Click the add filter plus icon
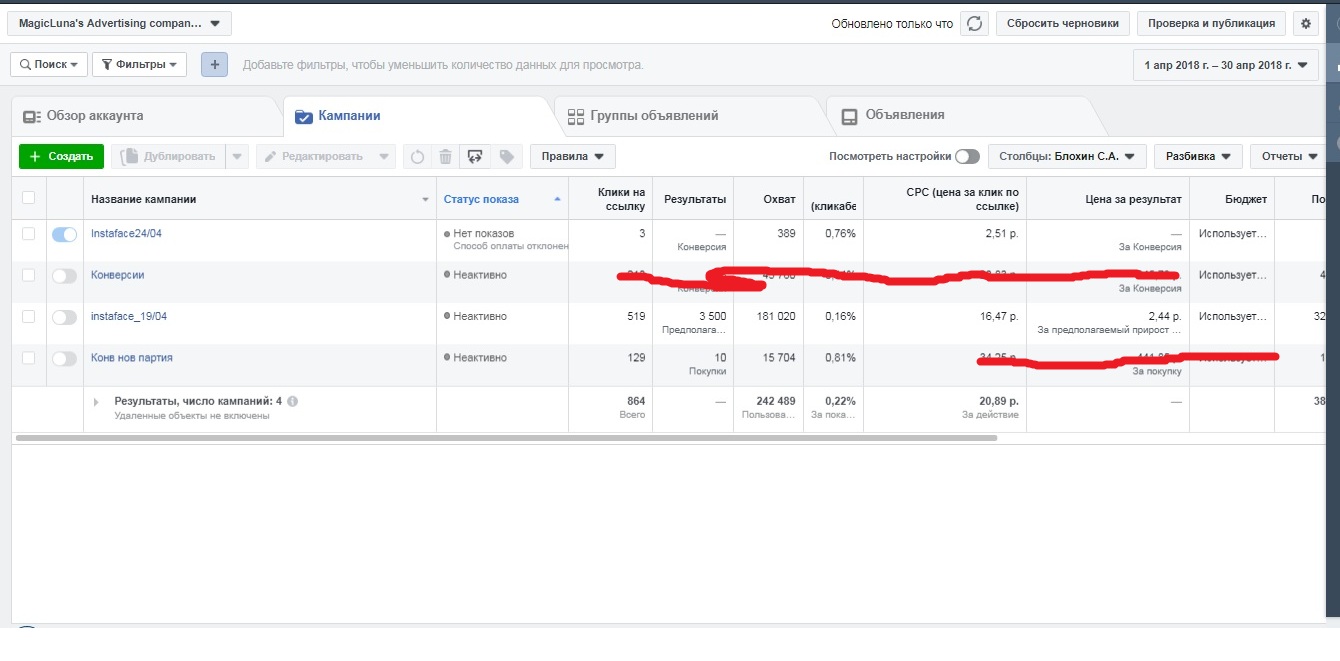1340x661 pixels. [214, 65]
